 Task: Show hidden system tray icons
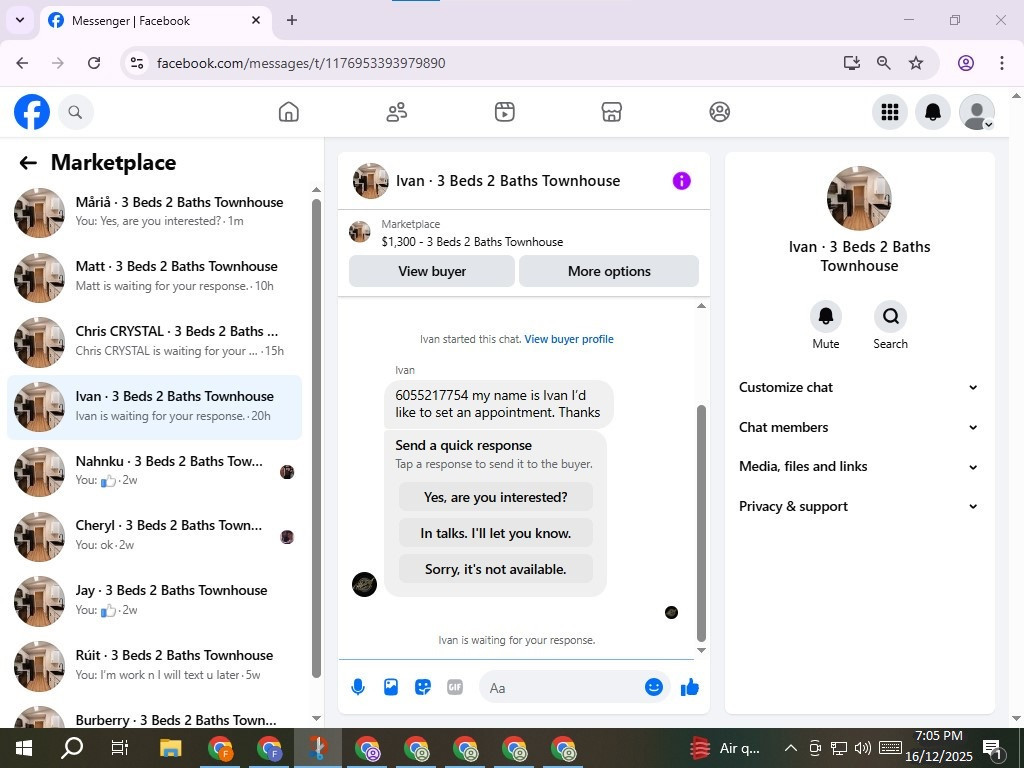[790, 748]
